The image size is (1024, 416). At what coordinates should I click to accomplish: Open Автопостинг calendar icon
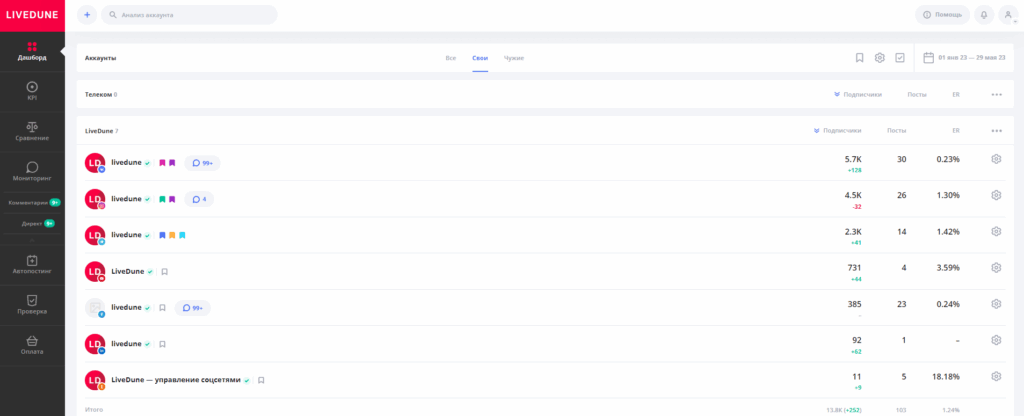point(32,261)
